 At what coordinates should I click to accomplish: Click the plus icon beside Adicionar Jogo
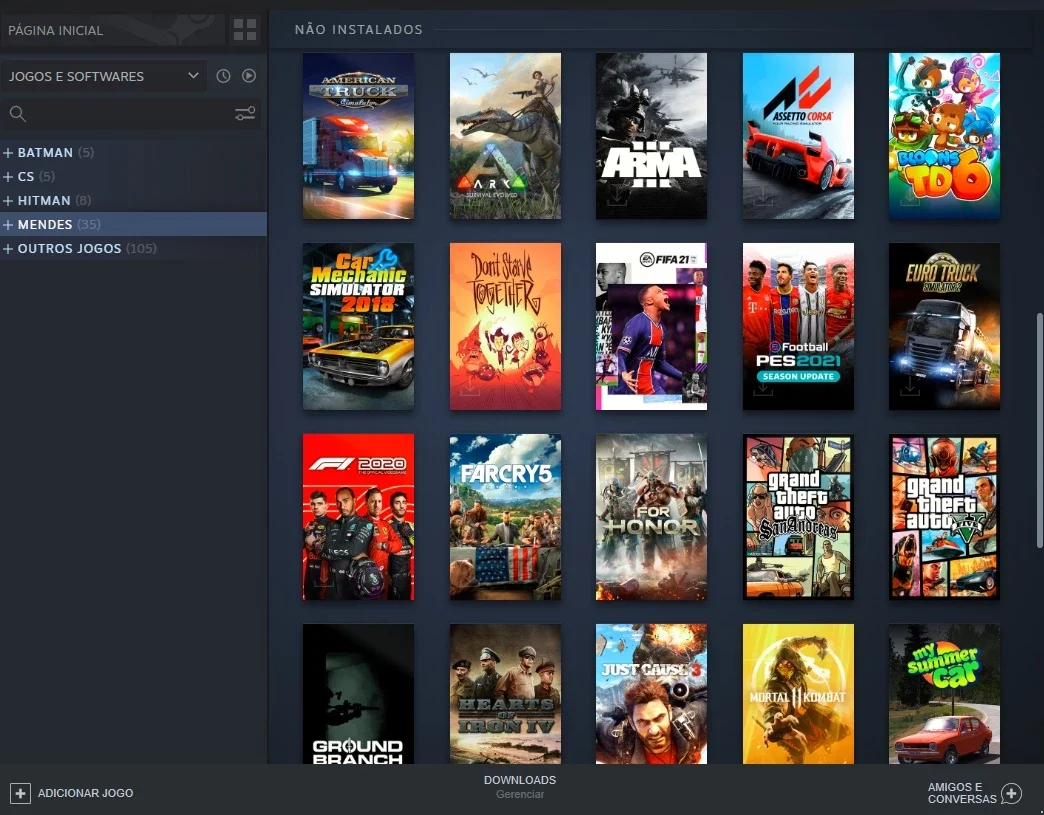(x=20, y=793)
